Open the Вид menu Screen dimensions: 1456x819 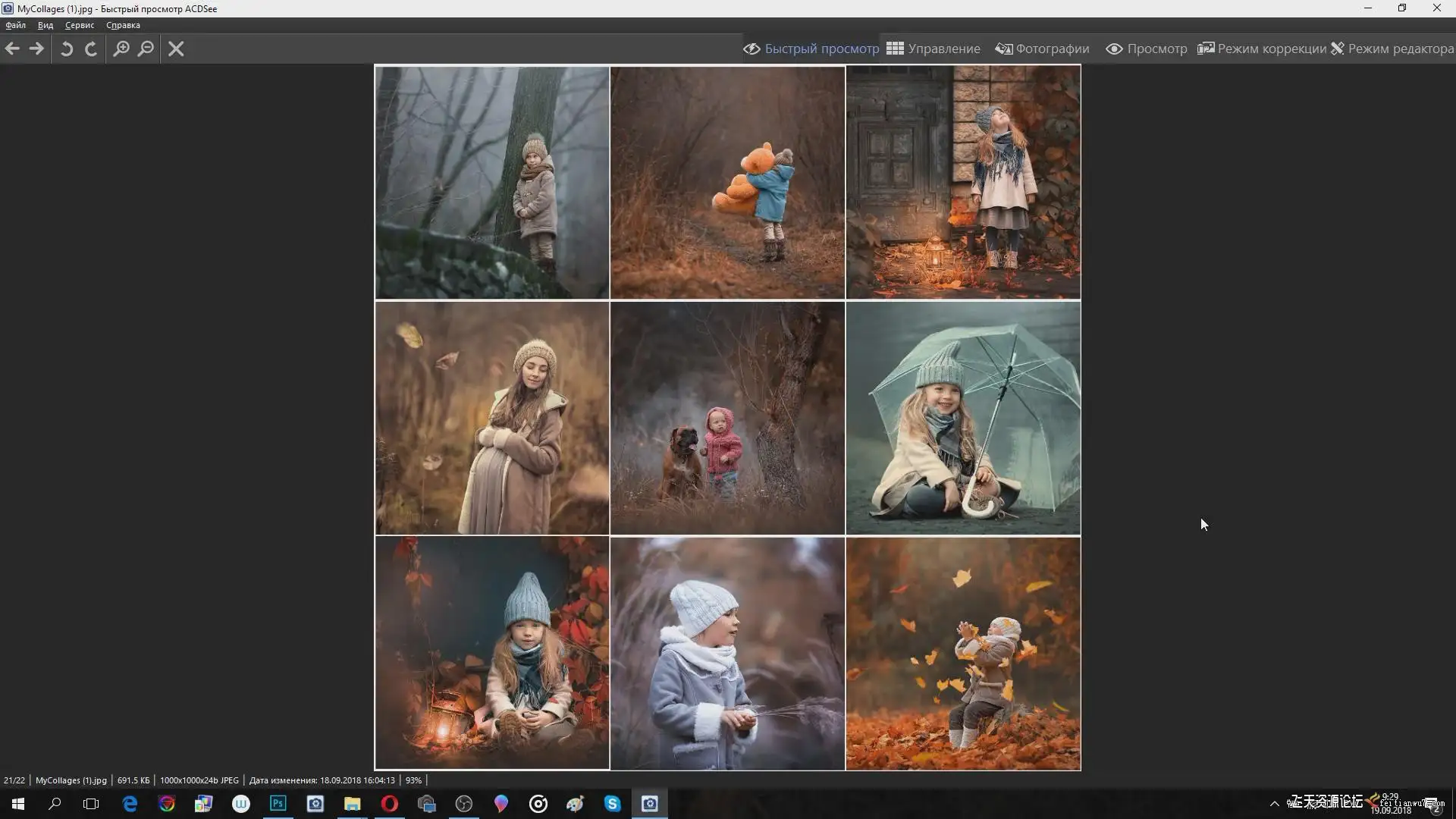coord(45,25)
